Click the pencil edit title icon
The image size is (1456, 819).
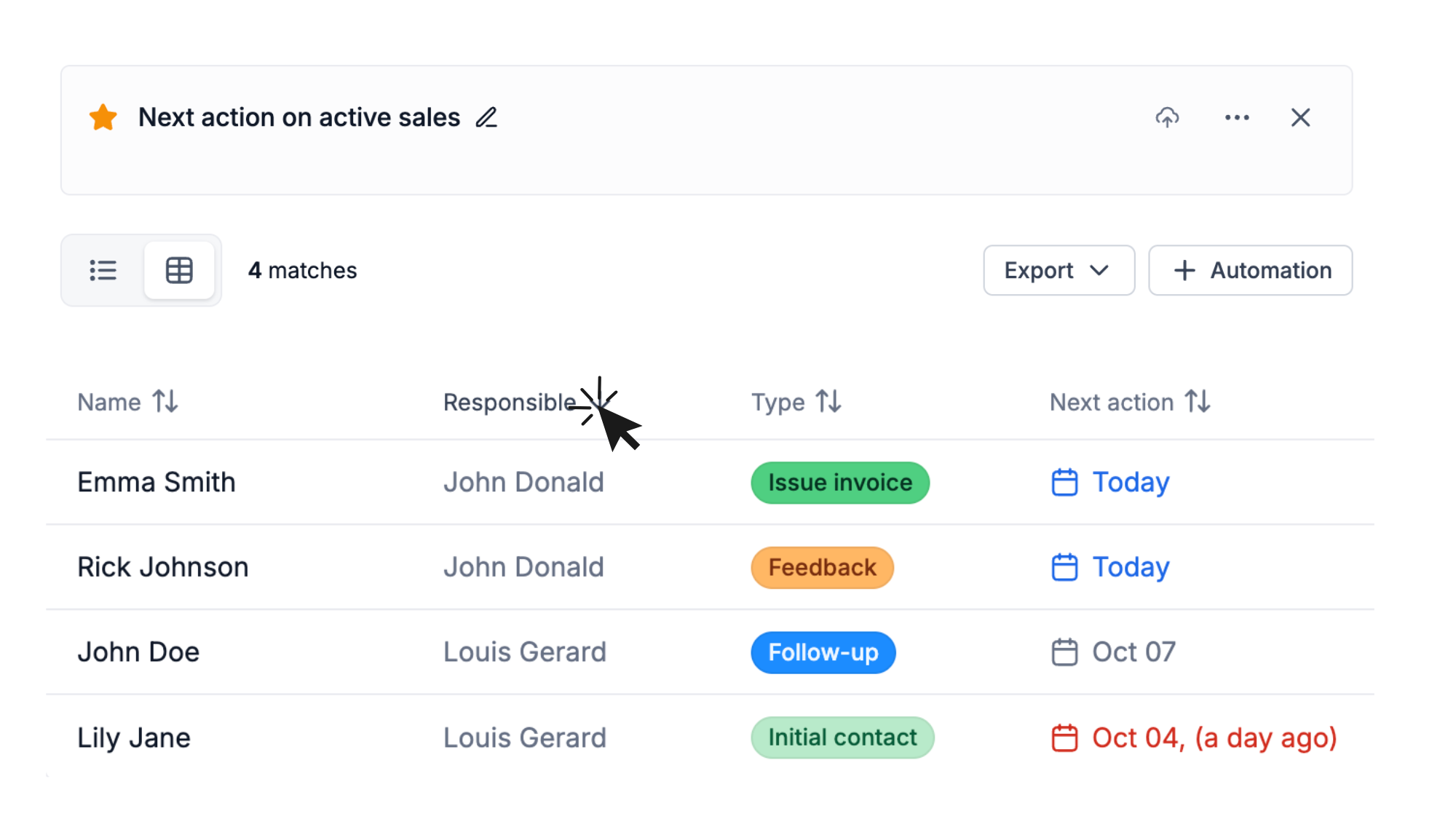[x=486, y=117]
